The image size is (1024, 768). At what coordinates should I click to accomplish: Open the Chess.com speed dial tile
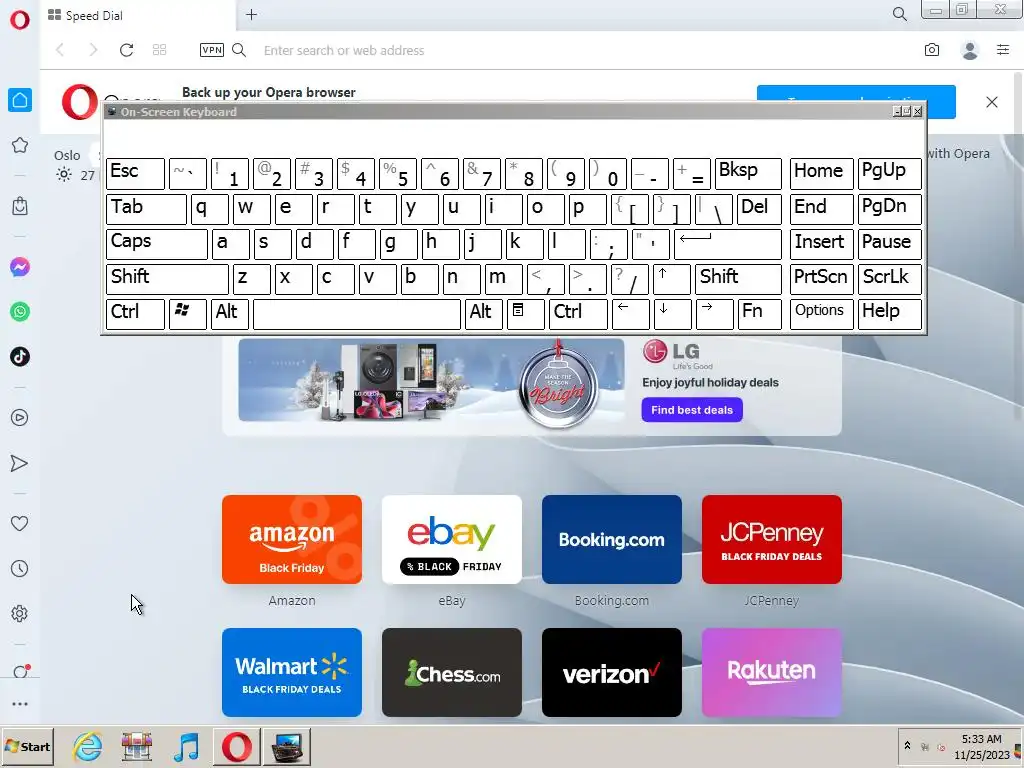coord(452,673)
